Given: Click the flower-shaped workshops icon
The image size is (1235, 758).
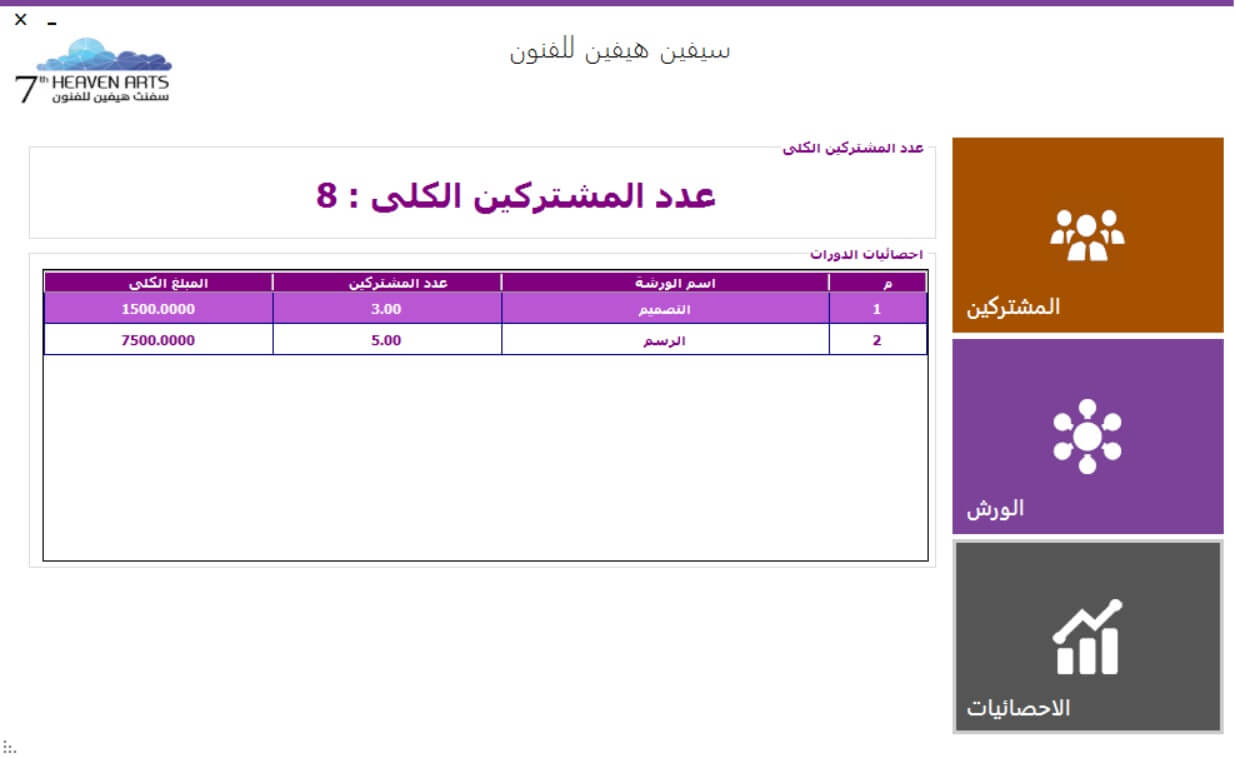Looking at the screenshot, I should (x=1088, y=435).
